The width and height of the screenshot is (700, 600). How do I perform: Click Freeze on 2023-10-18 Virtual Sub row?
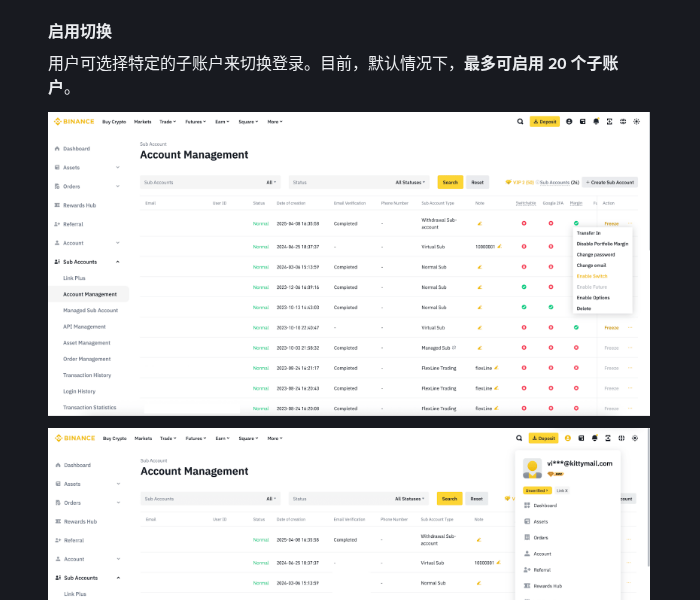[x=612, y=328]
